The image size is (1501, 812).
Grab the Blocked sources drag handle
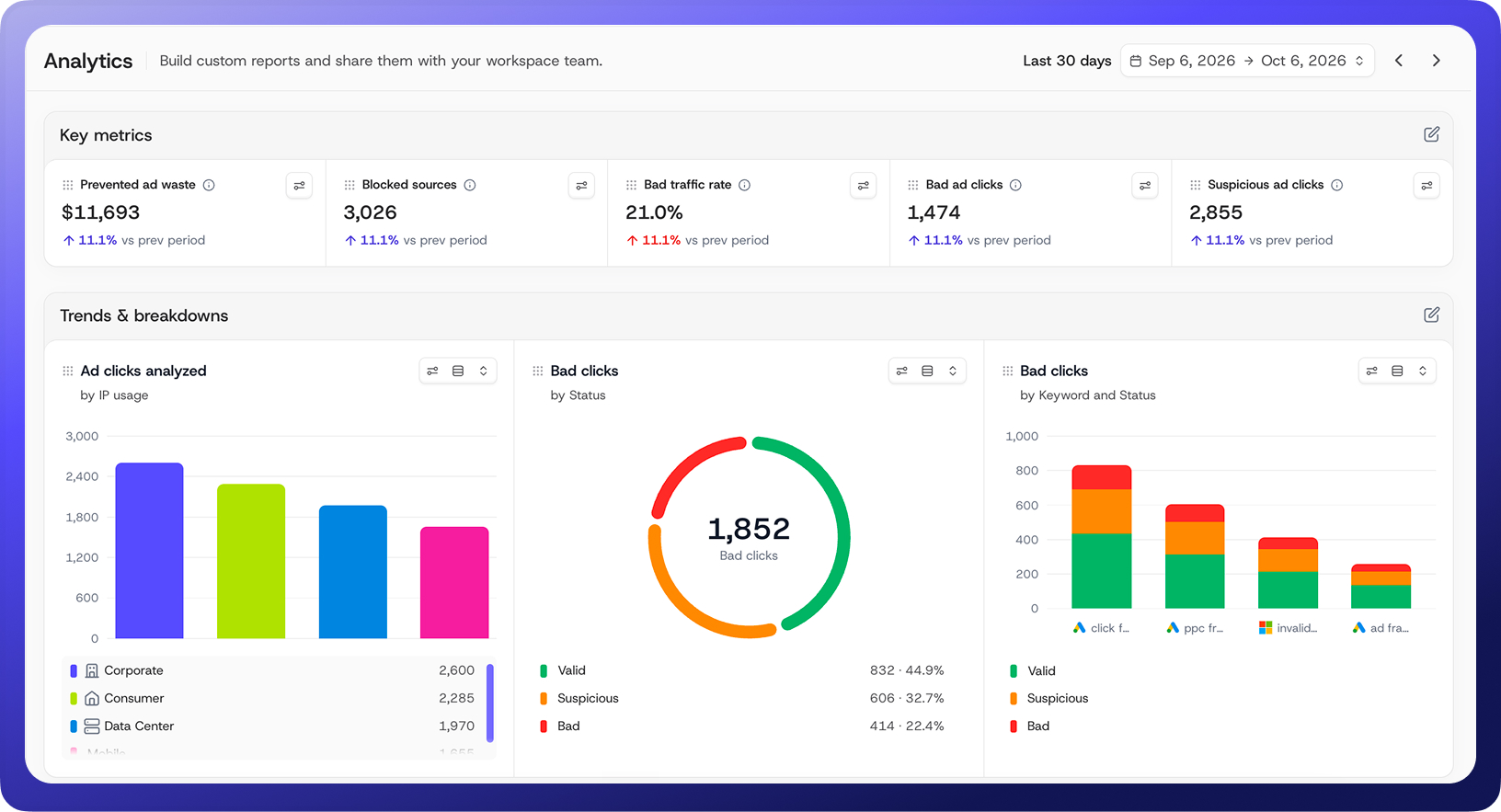coord(349,185)
